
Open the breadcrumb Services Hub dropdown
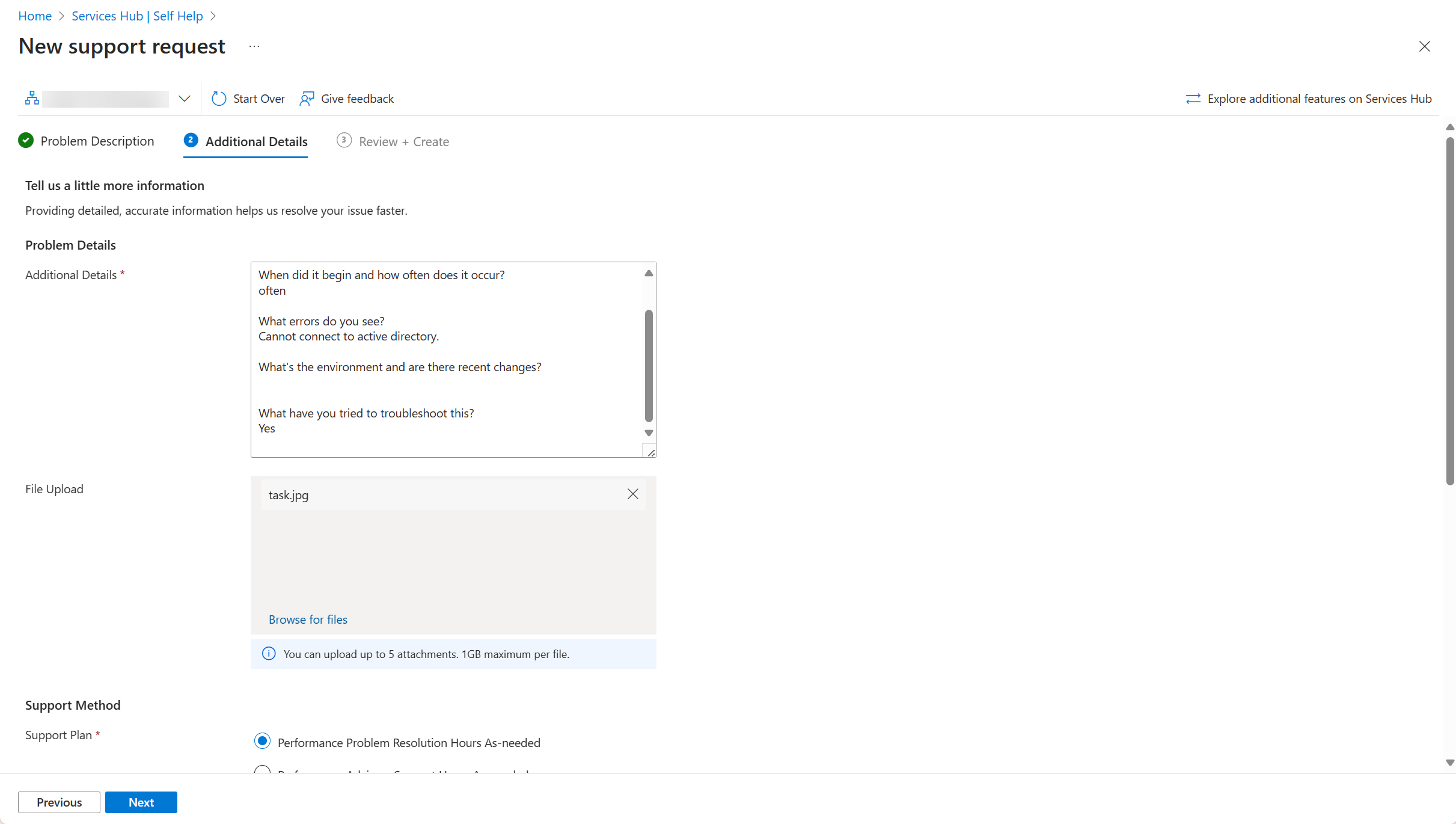(x=213, y=15)
